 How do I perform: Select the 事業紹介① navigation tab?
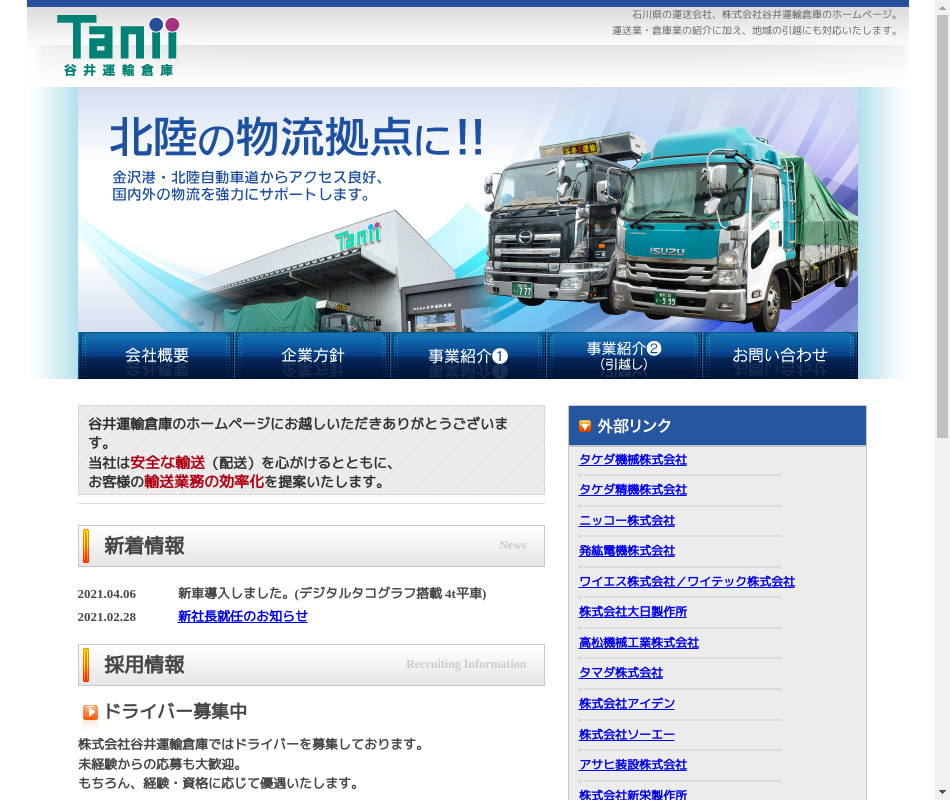468,356
